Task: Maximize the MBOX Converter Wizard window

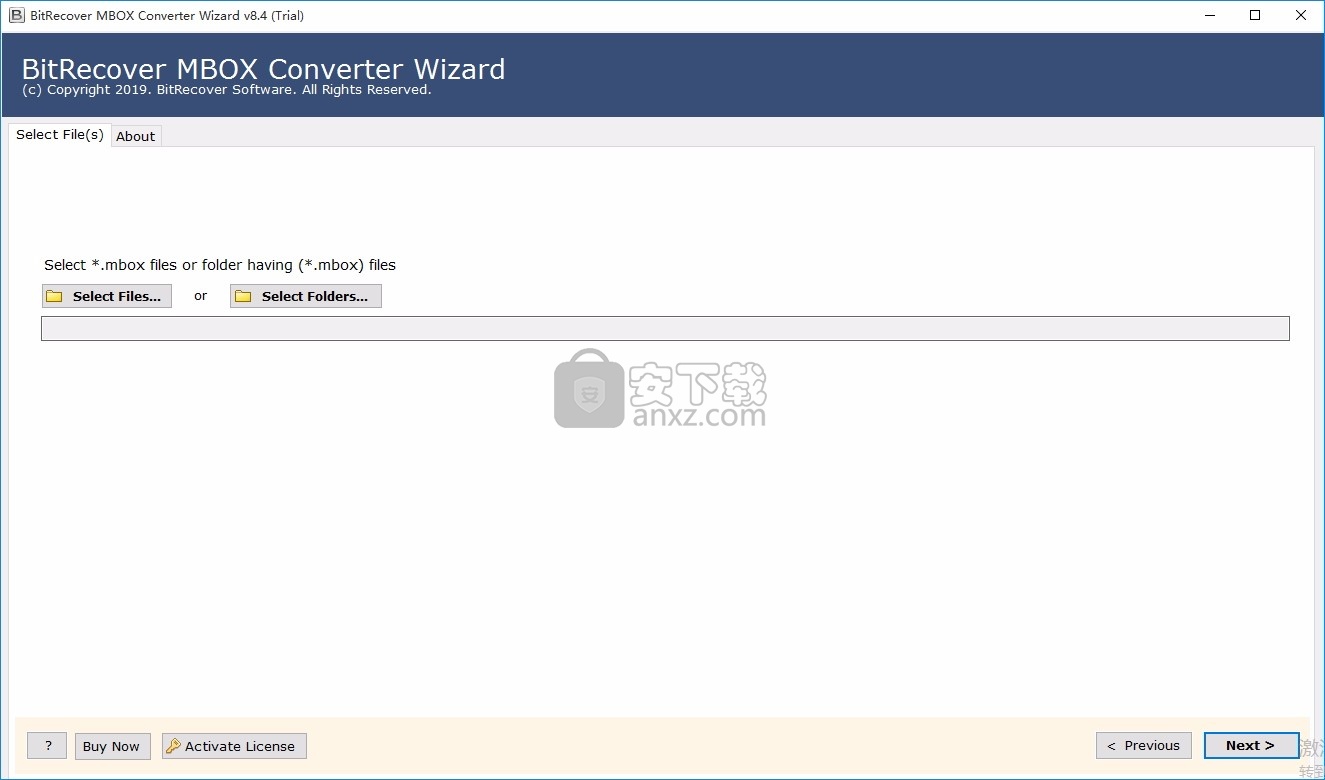Action: (1255, 15)
